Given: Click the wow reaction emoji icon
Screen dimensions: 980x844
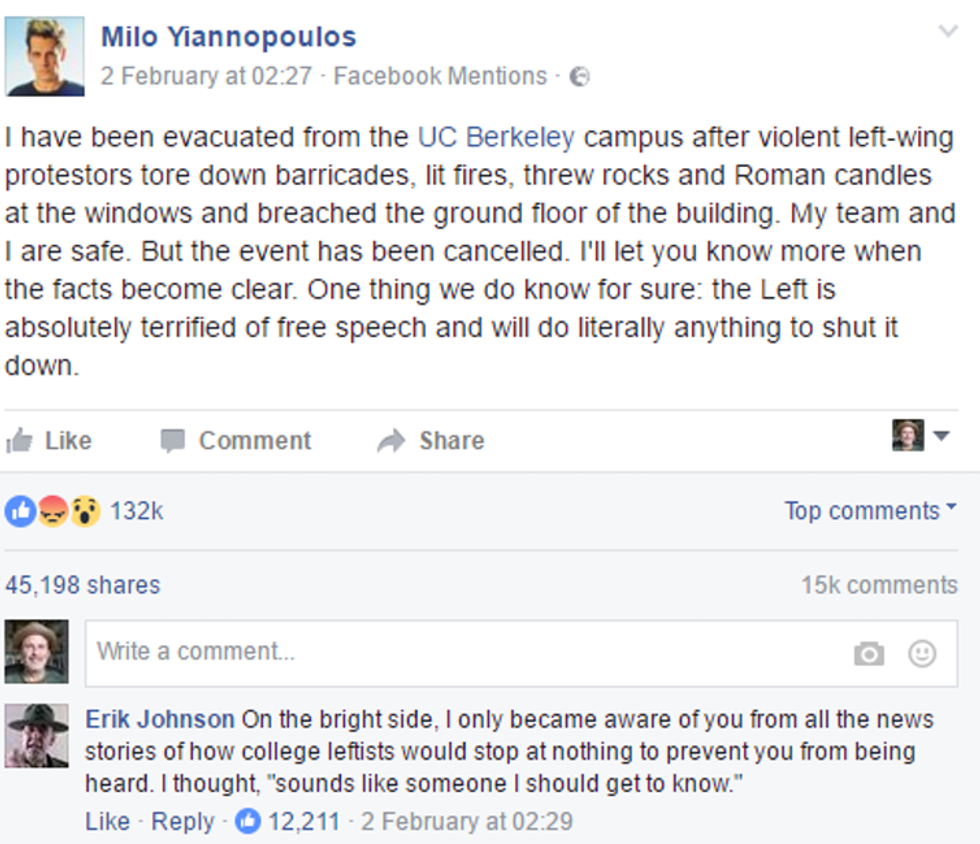Looking at the screenshot, I should click(x=86, y=511).
